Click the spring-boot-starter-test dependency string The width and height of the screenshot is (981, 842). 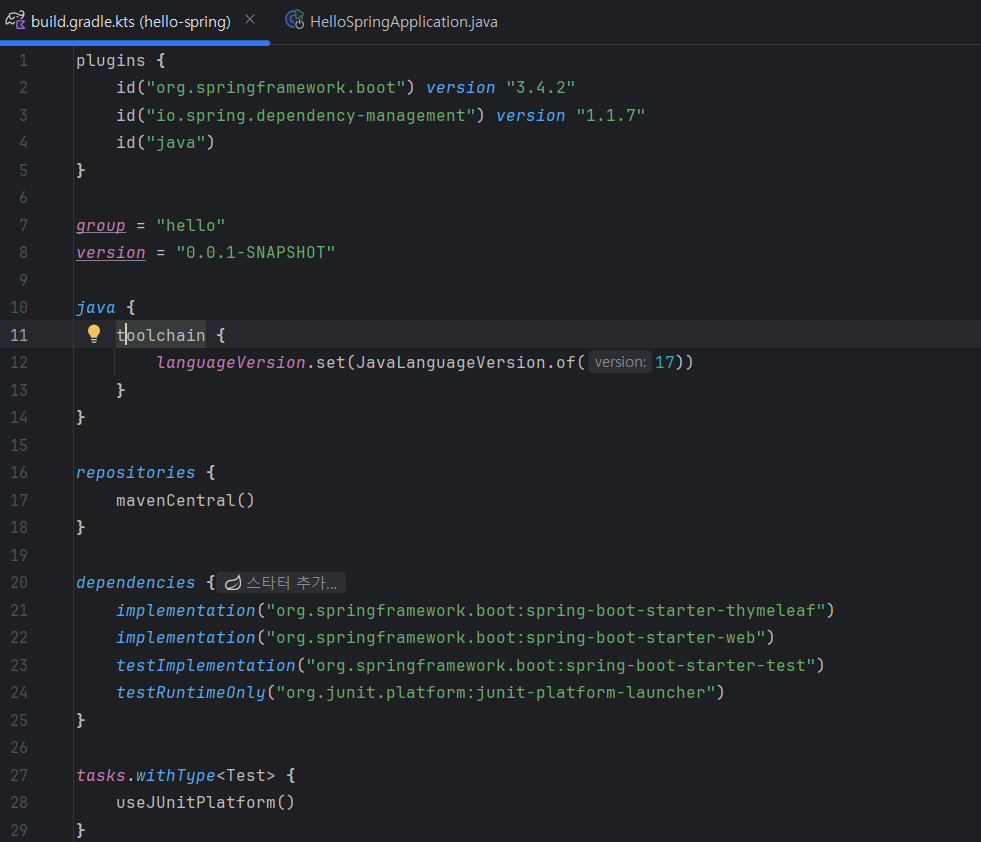pyautogui.click(x=561, y=666)
